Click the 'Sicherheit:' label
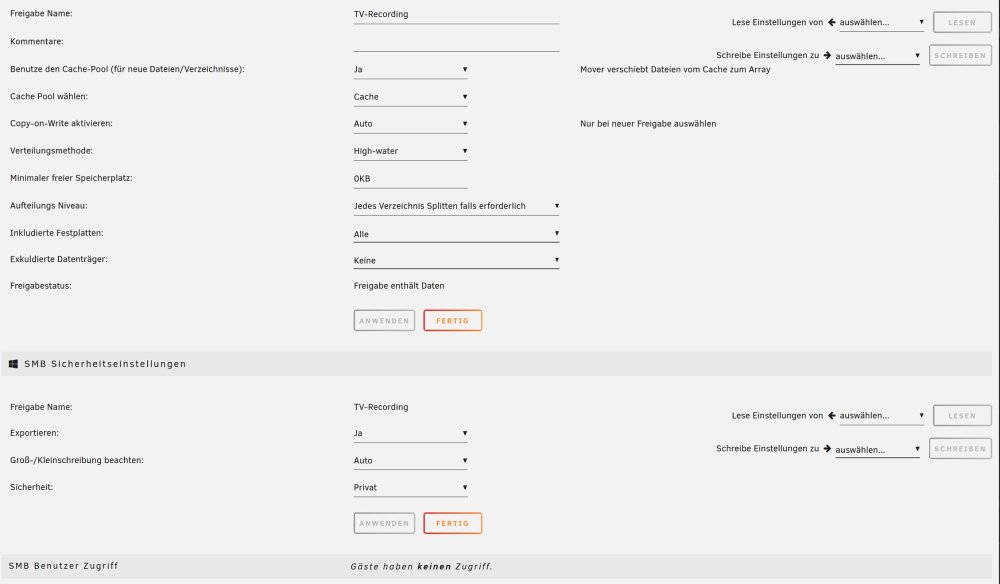This screenshot has height=584, width=1000. [x=31, y=487]
